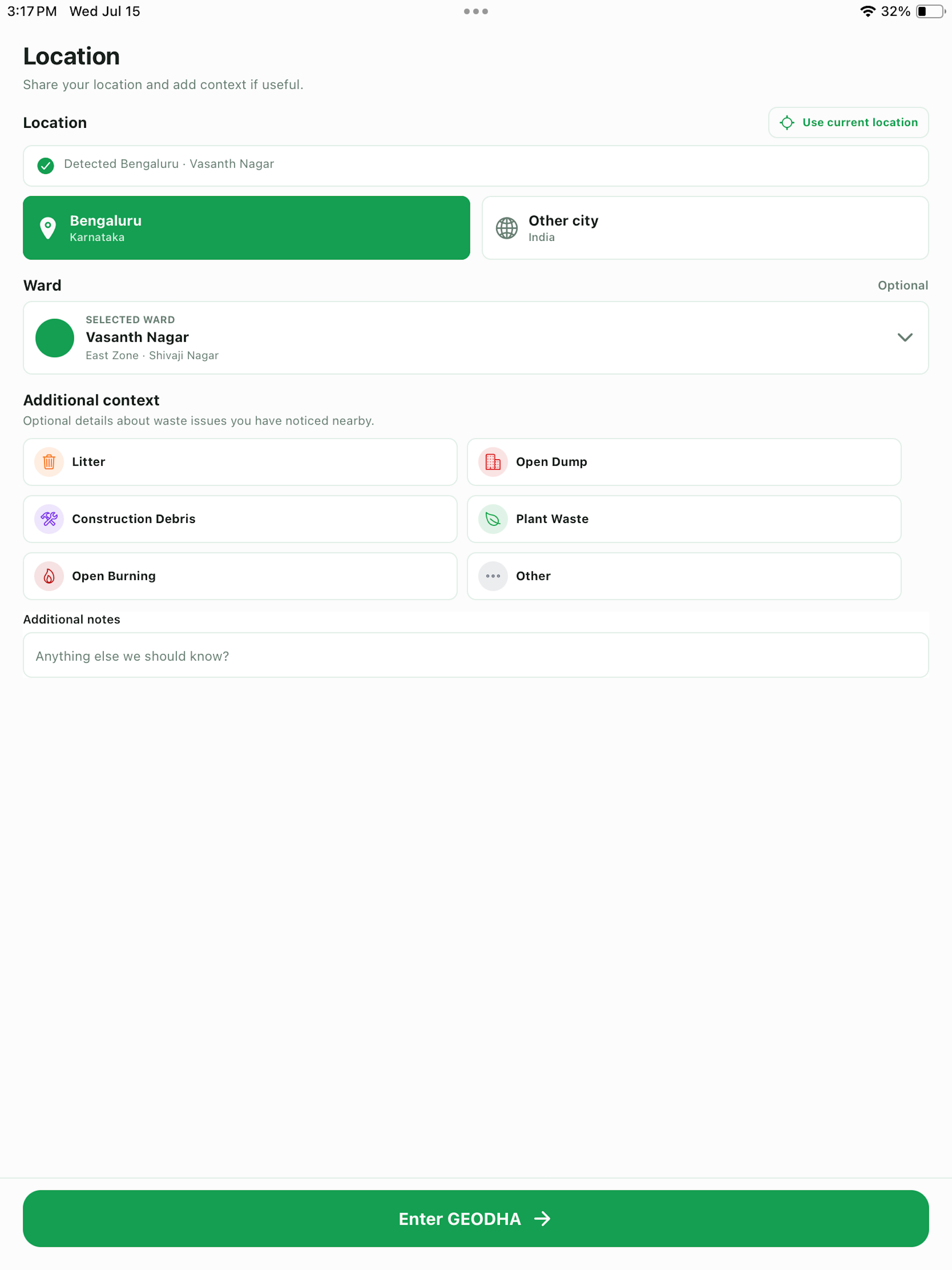The image size is (952, 1270).
Task: Click the 'Share your location and add context' subtitle
Action: pyautogui.click(x=163, y=85)
